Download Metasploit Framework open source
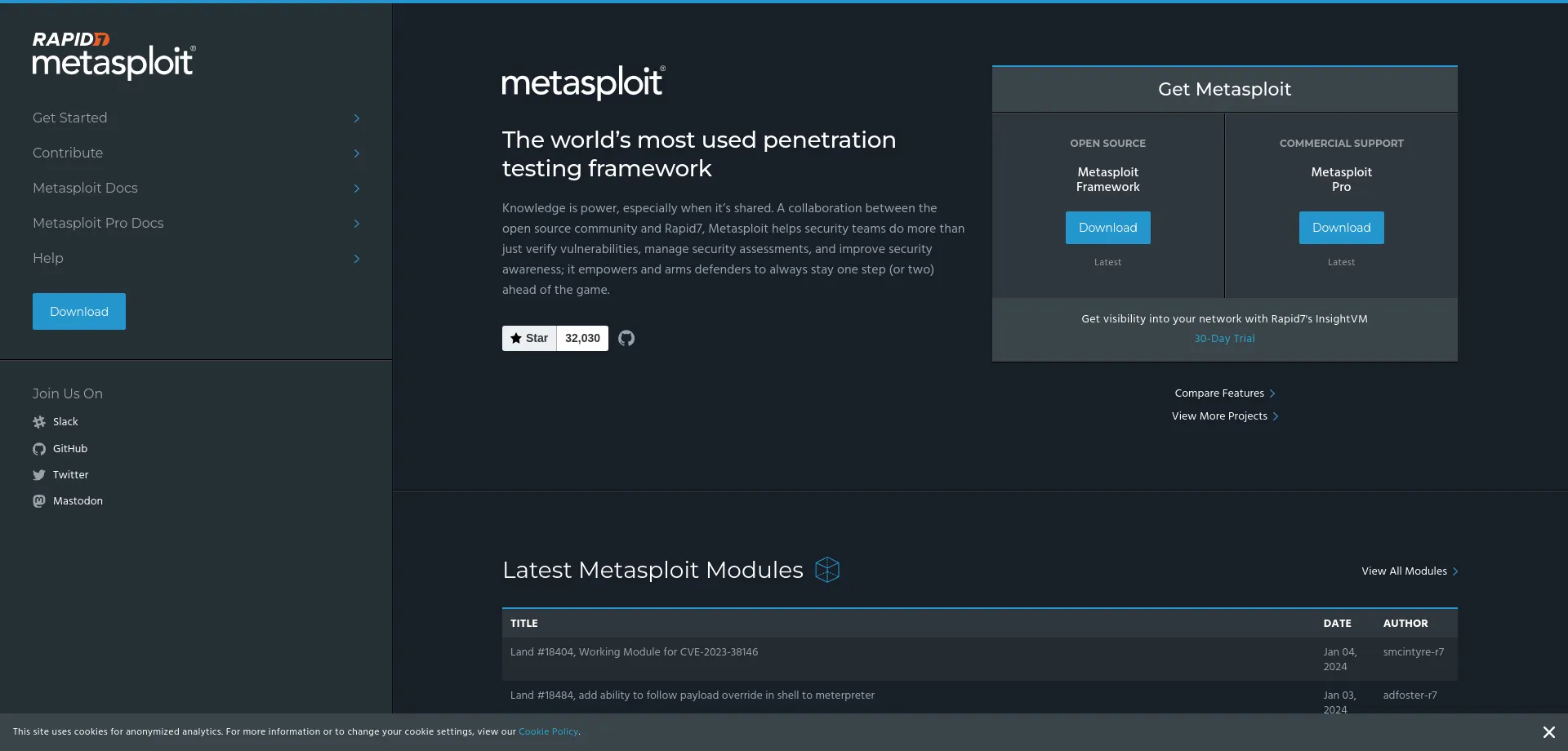Screen dimensions: 1568x751 pyautogui.click(x=1107, y=228)
